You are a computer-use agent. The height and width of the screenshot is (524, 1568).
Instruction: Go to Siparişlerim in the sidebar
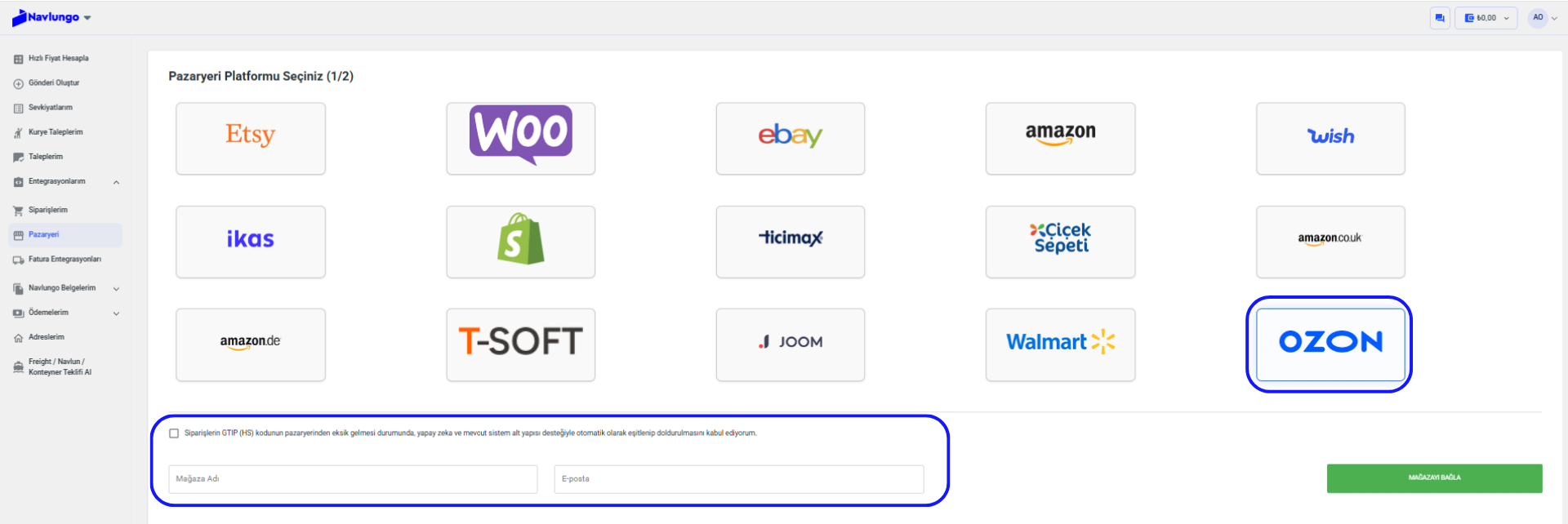coord(48,211)
